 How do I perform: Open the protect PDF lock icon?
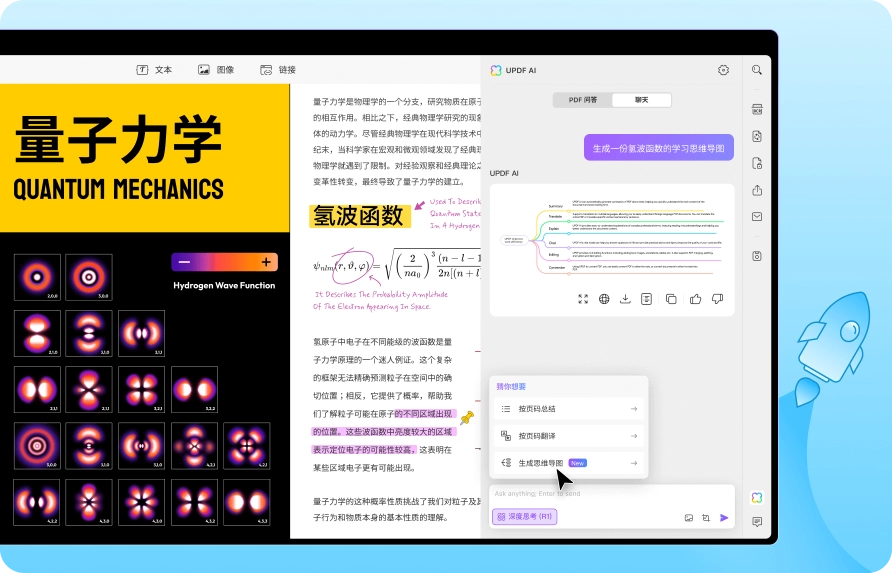point(757,163)
